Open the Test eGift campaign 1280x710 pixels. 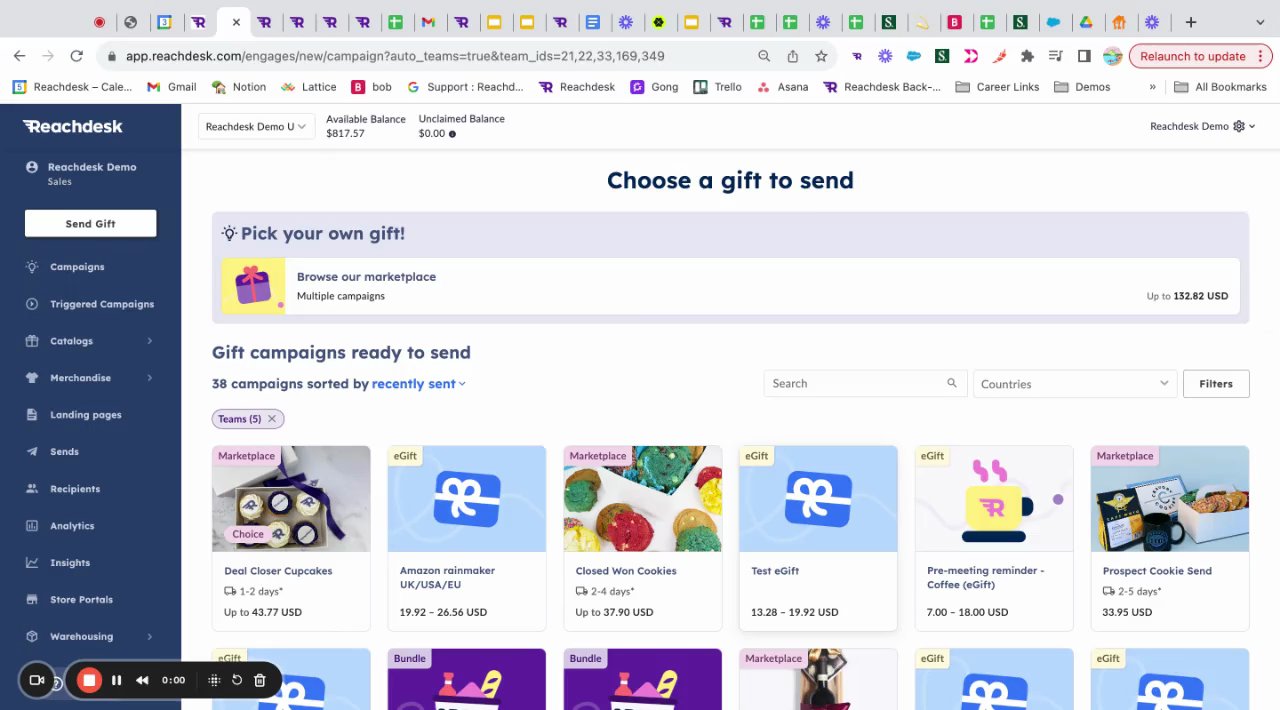click(x=818, y=538)
